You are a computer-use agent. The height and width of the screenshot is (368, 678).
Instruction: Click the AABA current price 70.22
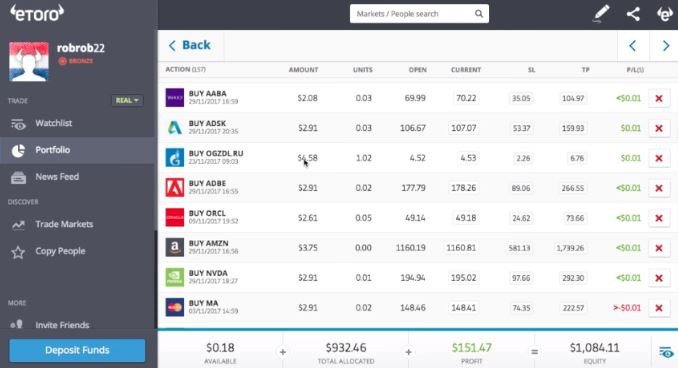click(466, 98)
